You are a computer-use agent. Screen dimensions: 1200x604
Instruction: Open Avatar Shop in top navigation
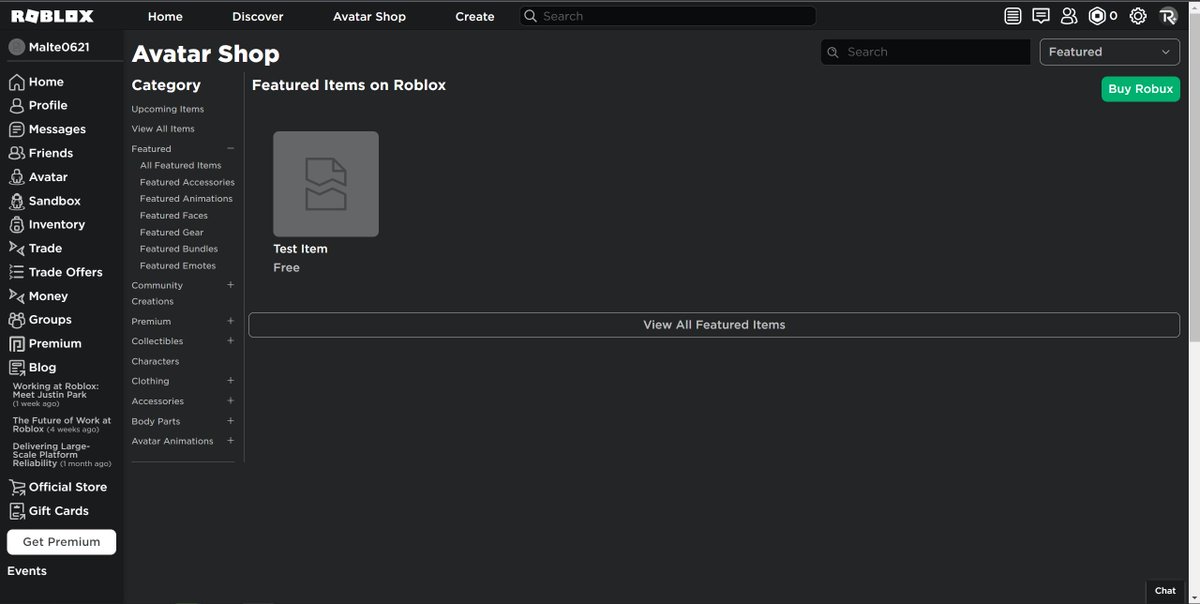tap(369, 17)
